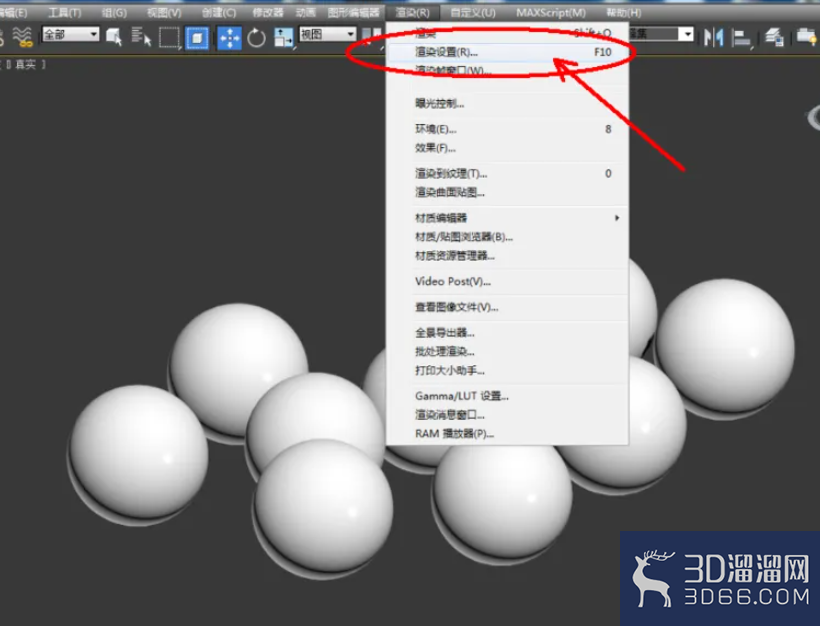
Task: Choose 批处理渲染... menu entry
Action: [507, 351]
